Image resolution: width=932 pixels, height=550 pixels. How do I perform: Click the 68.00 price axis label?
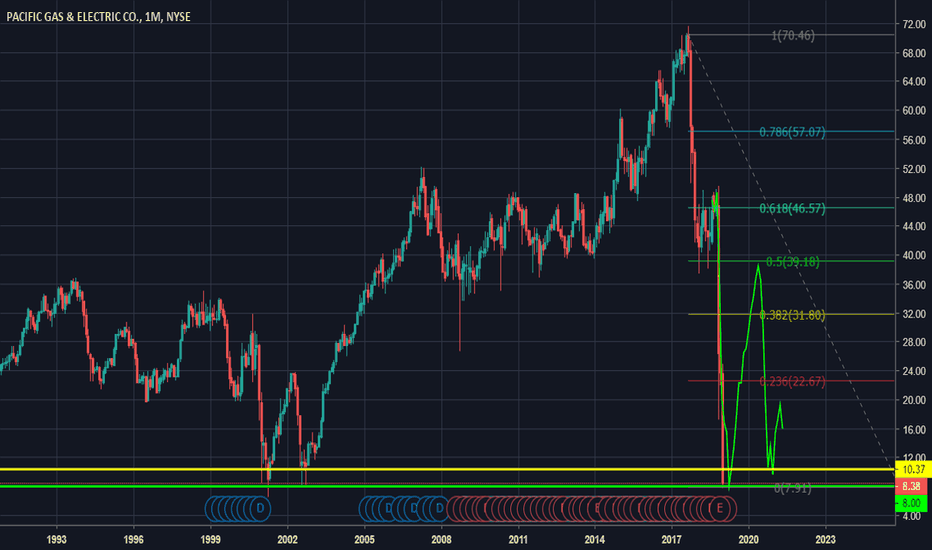[914, 54]
